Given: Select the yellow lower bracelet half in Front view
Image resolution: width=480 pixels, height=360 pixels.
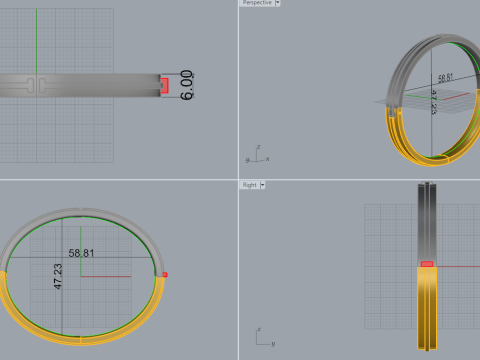Looking at the screenshot, I should 81,340.
